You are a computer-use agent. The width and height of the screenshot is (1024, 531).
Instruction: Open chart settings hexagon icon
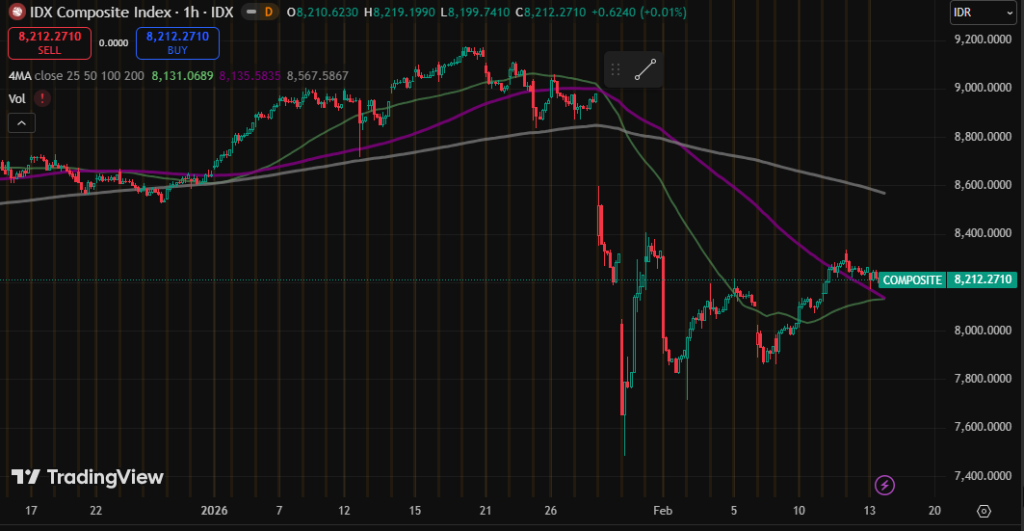coord(984,510)
